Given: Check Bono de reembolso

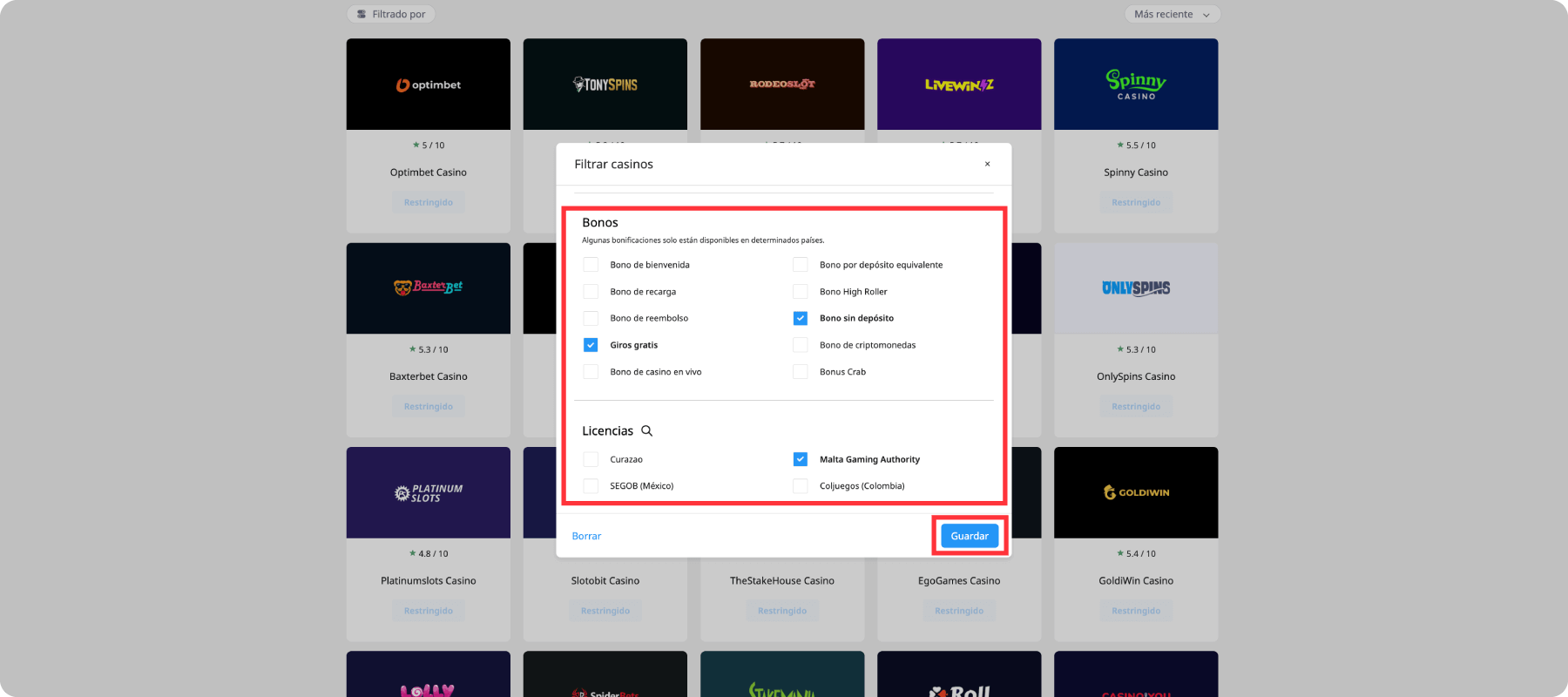Looking at the screenshot, I should click(x=591, y=318).
